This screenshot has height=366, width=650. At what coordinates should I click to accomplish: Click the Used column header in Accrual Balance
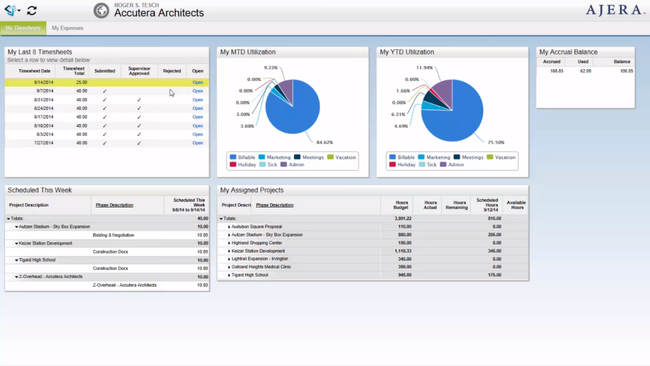[x=583, y=62]
